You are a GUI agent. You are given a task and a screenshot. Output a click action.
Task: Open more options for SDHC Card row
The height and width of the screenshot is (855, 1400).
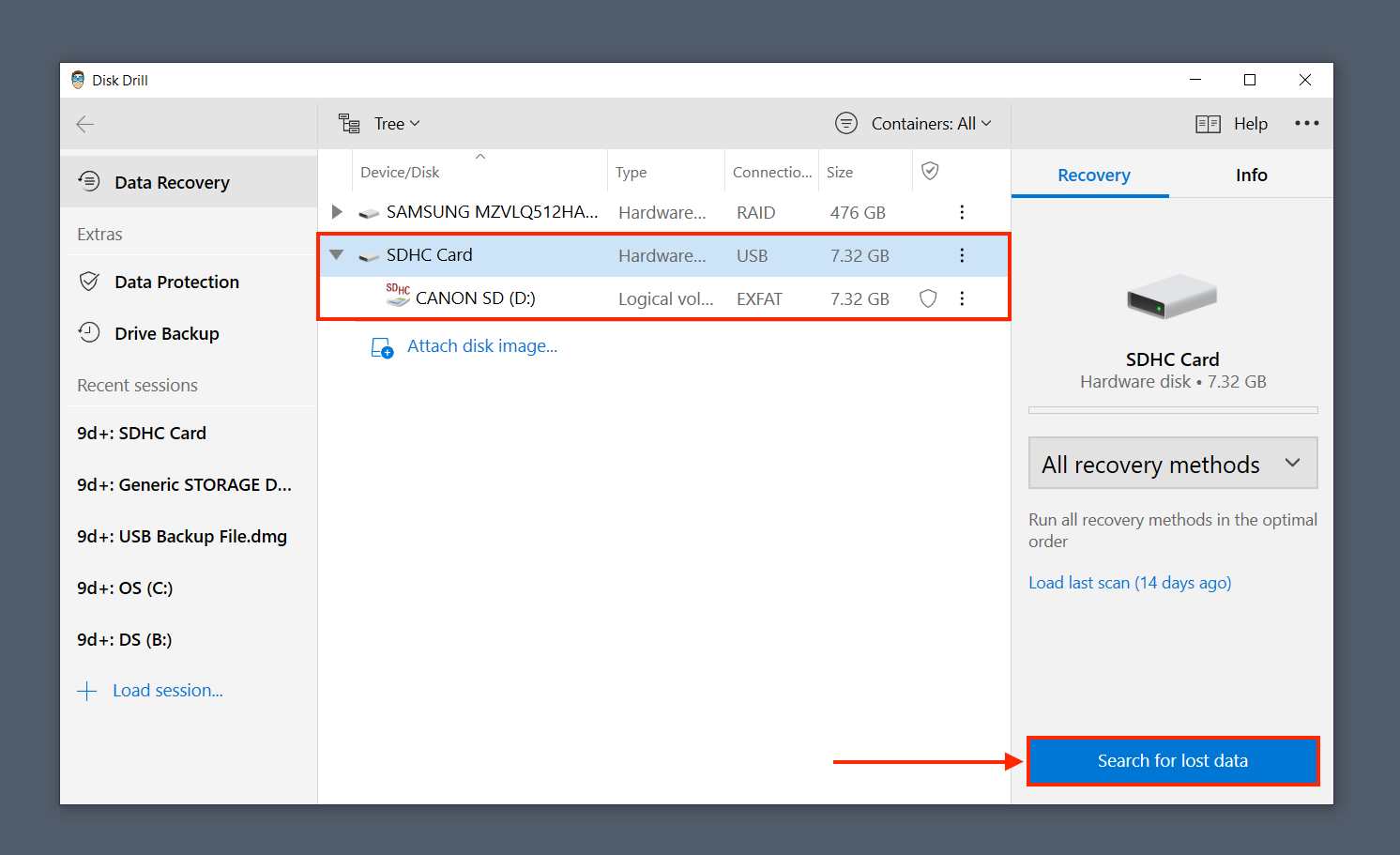(x=962, y=255)
